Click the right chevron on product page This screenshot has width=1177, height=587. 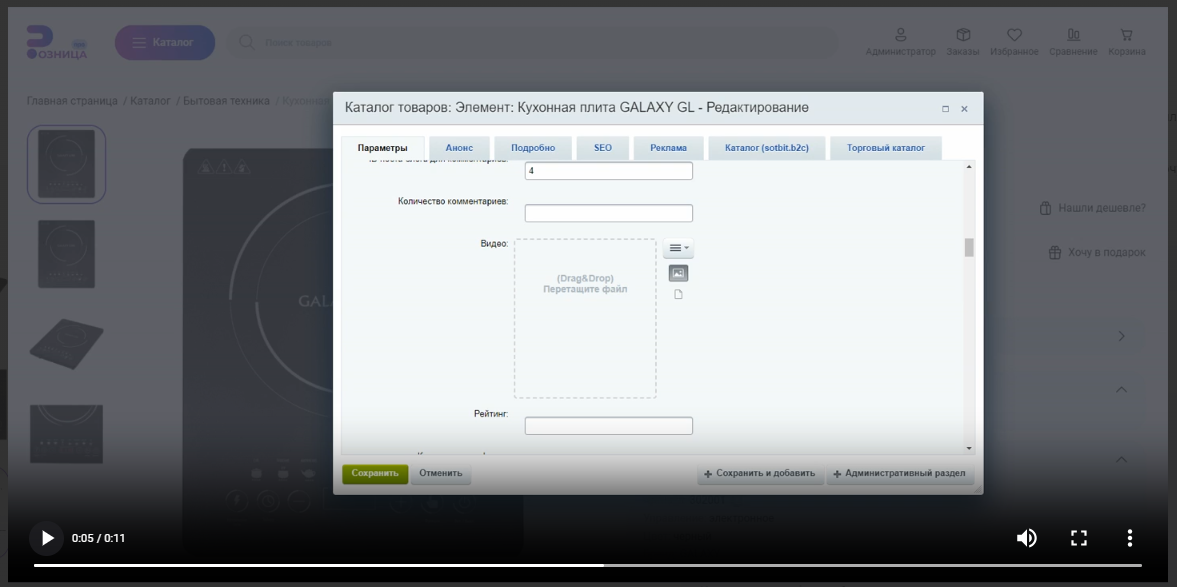pyautogui.click(x=1121, y=336)
